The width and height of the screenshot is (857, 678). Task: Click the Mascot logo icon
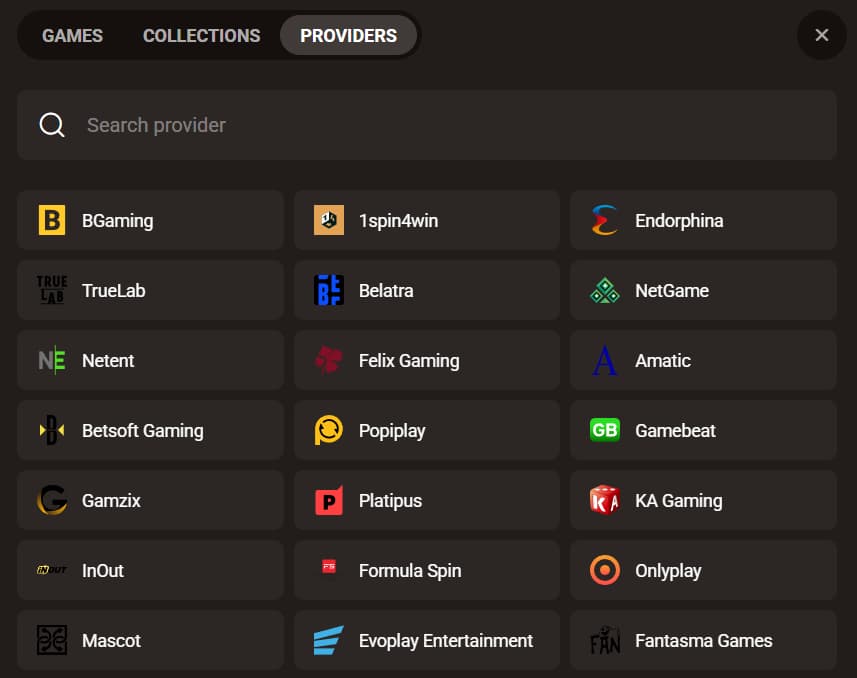(x=52, y=640)
